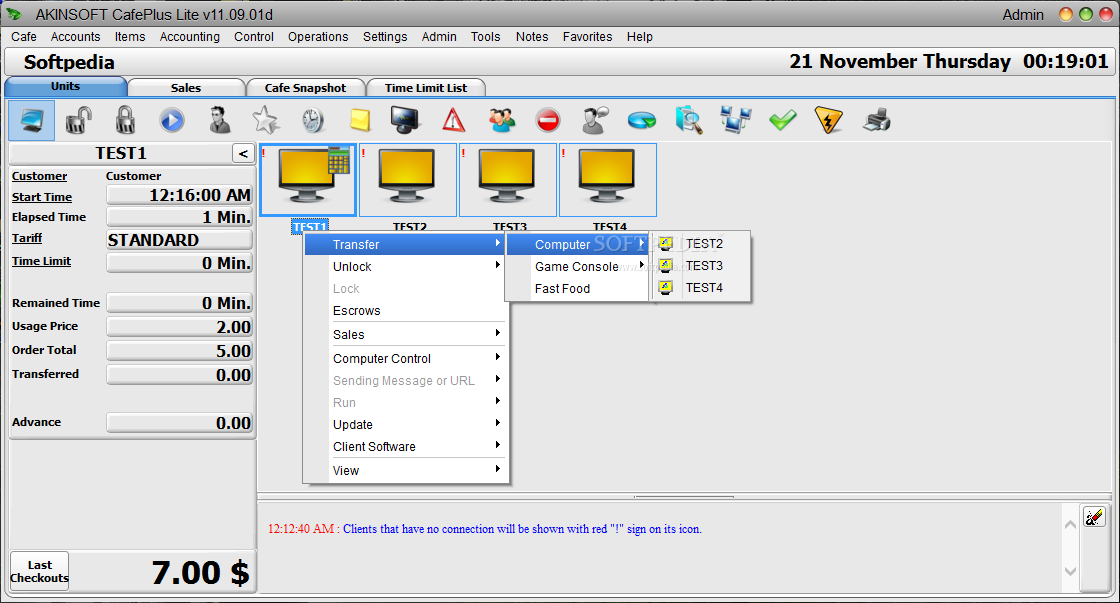Click the blue play arrow icon
Screen dimensions: 1120x603
[172, 120]
